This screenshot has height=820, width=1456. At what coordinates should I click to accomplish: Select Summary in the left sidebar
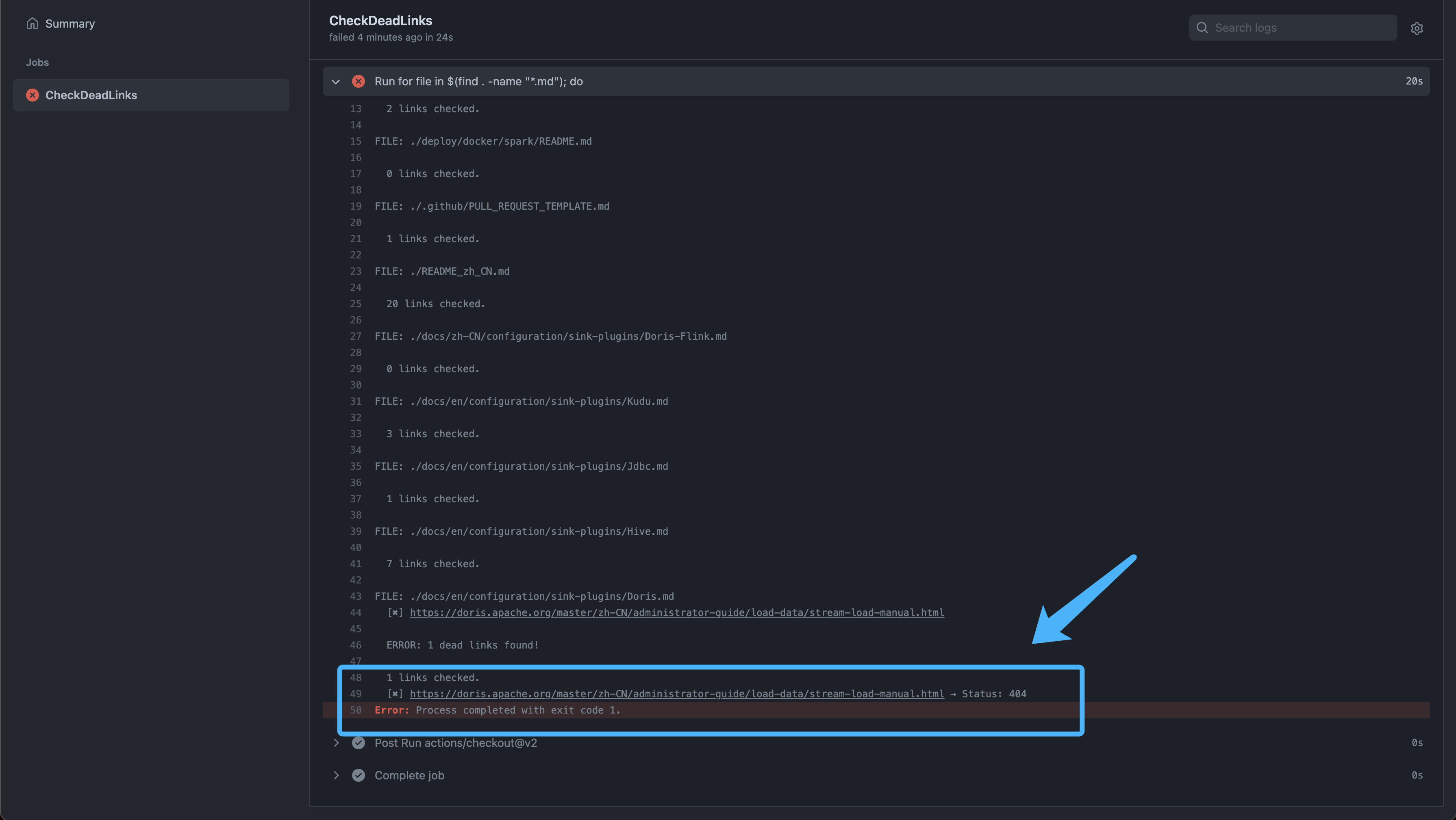[70, 23]
